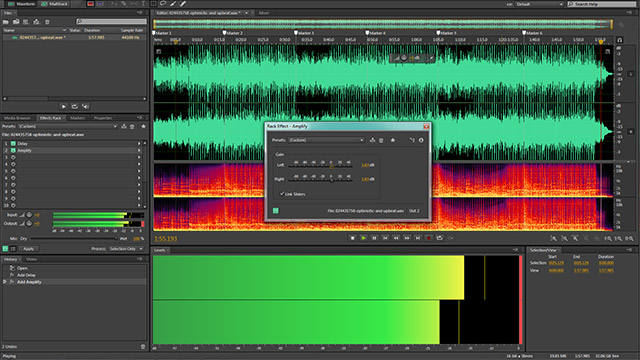The image size is (640, 360).
Task: Open the Media Browser tab
Action: [x=17, y=118]
